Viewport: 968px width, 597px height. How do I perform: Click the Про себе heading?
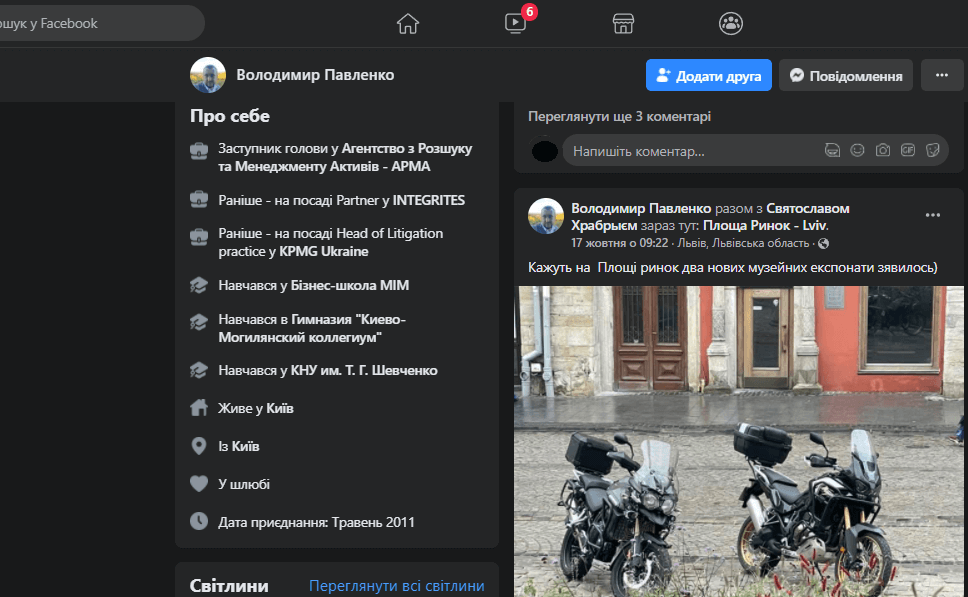[230, 115]
